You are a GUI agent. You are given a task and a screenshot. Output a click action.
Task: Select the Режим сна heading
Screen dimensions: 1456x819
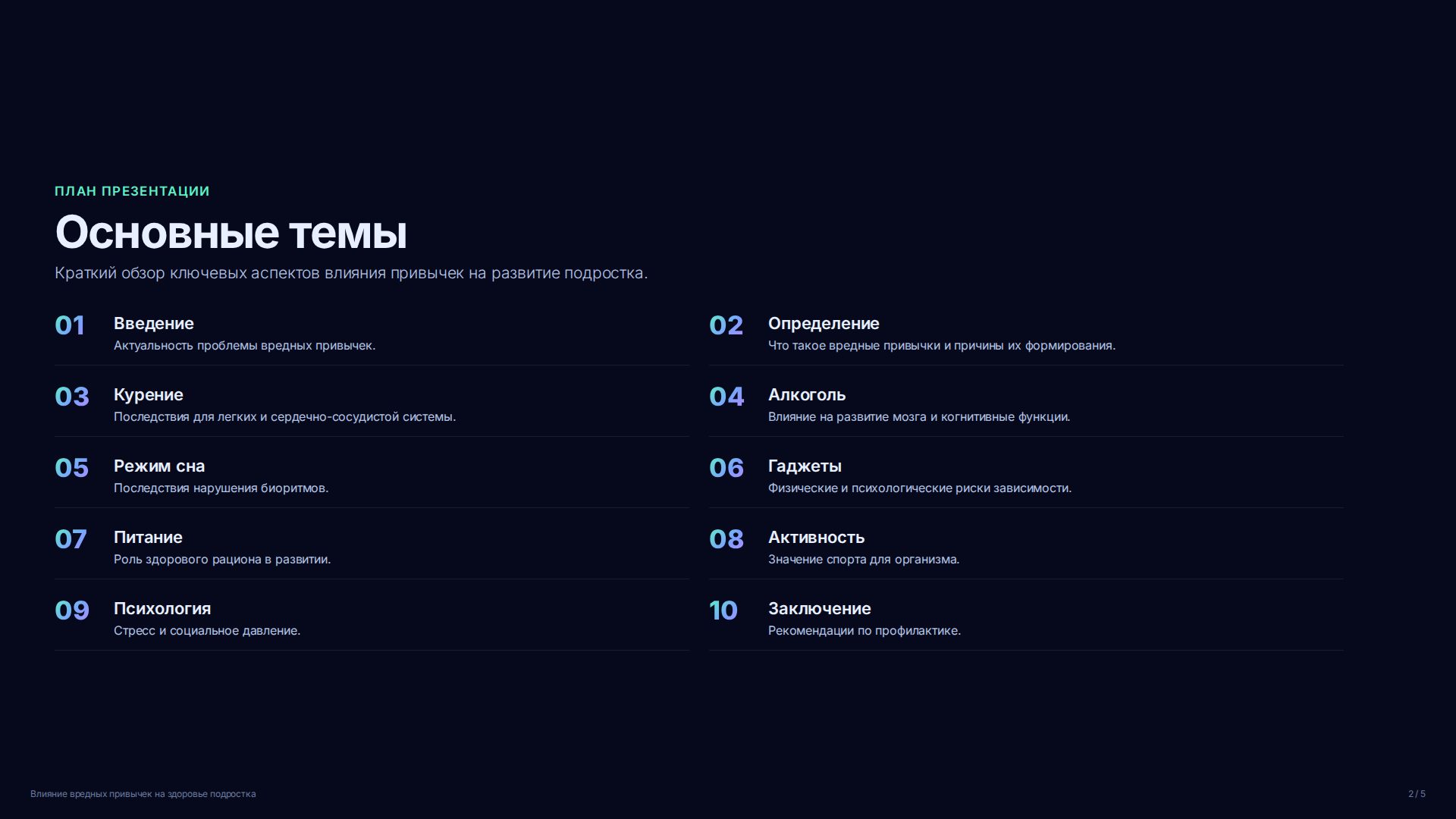click(x=159, y=466)
